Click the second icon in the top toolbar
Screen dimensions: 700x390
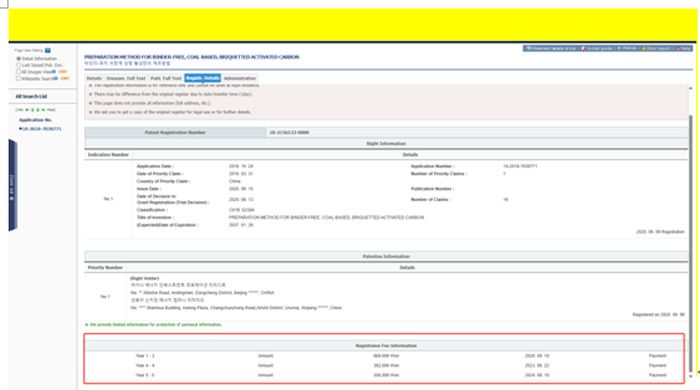[583, 48]
